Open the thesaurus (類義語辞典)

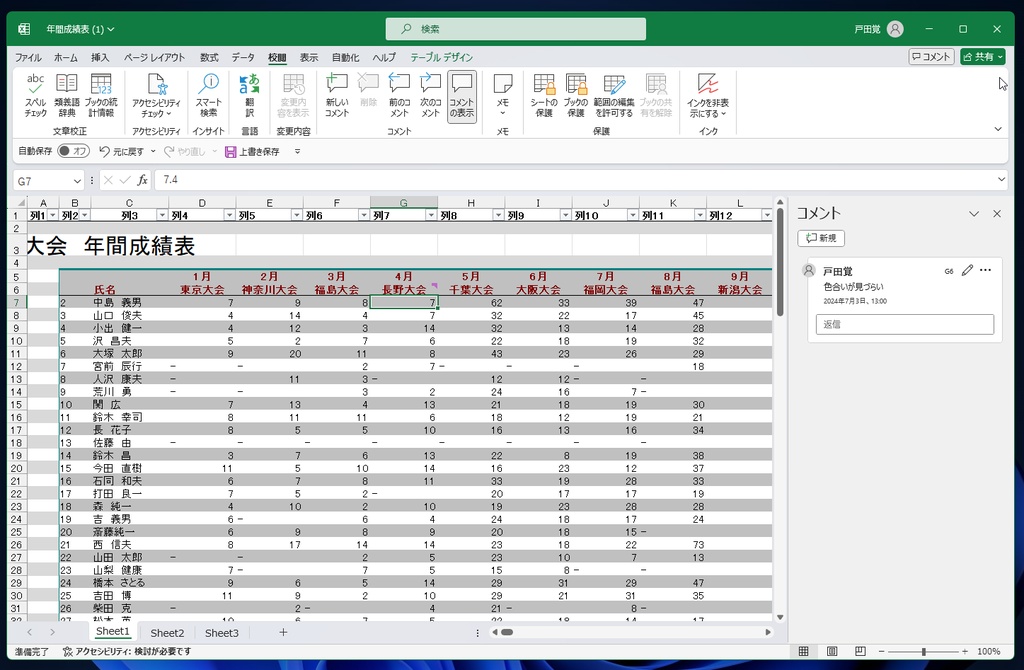point(67,95)
